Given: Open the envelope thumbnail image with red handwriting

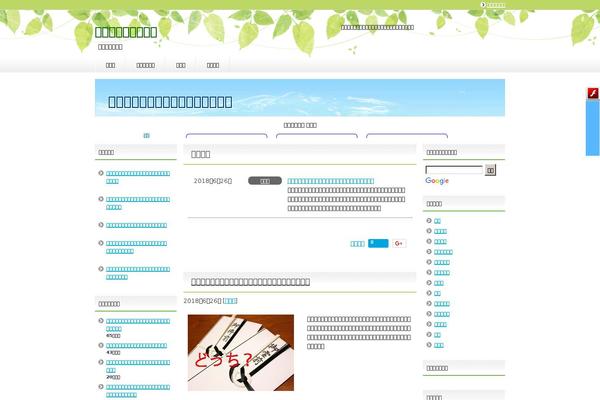Looking at the screenshot, I should (241, 353).
